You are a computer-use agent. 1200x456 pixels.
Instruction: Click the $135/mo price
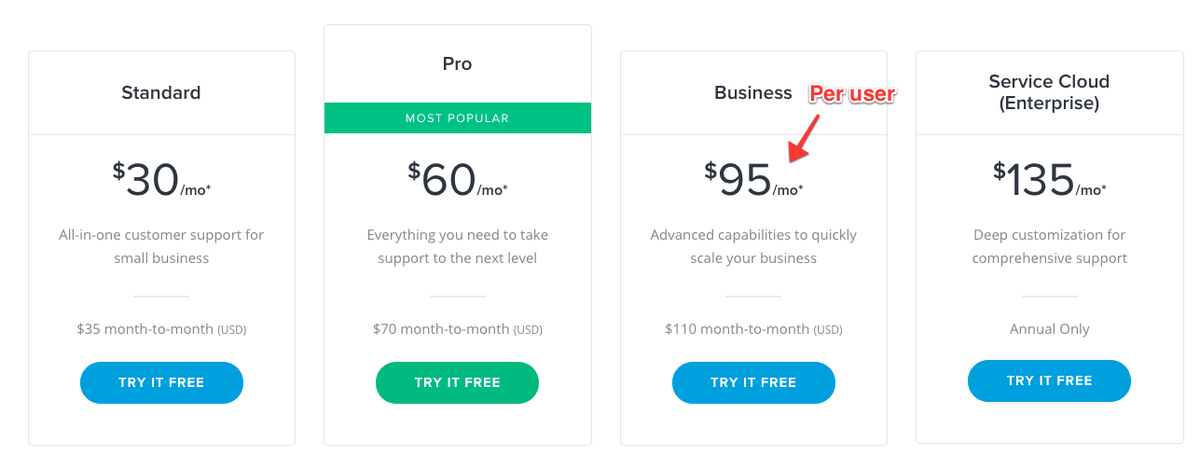coord(1049,180)
